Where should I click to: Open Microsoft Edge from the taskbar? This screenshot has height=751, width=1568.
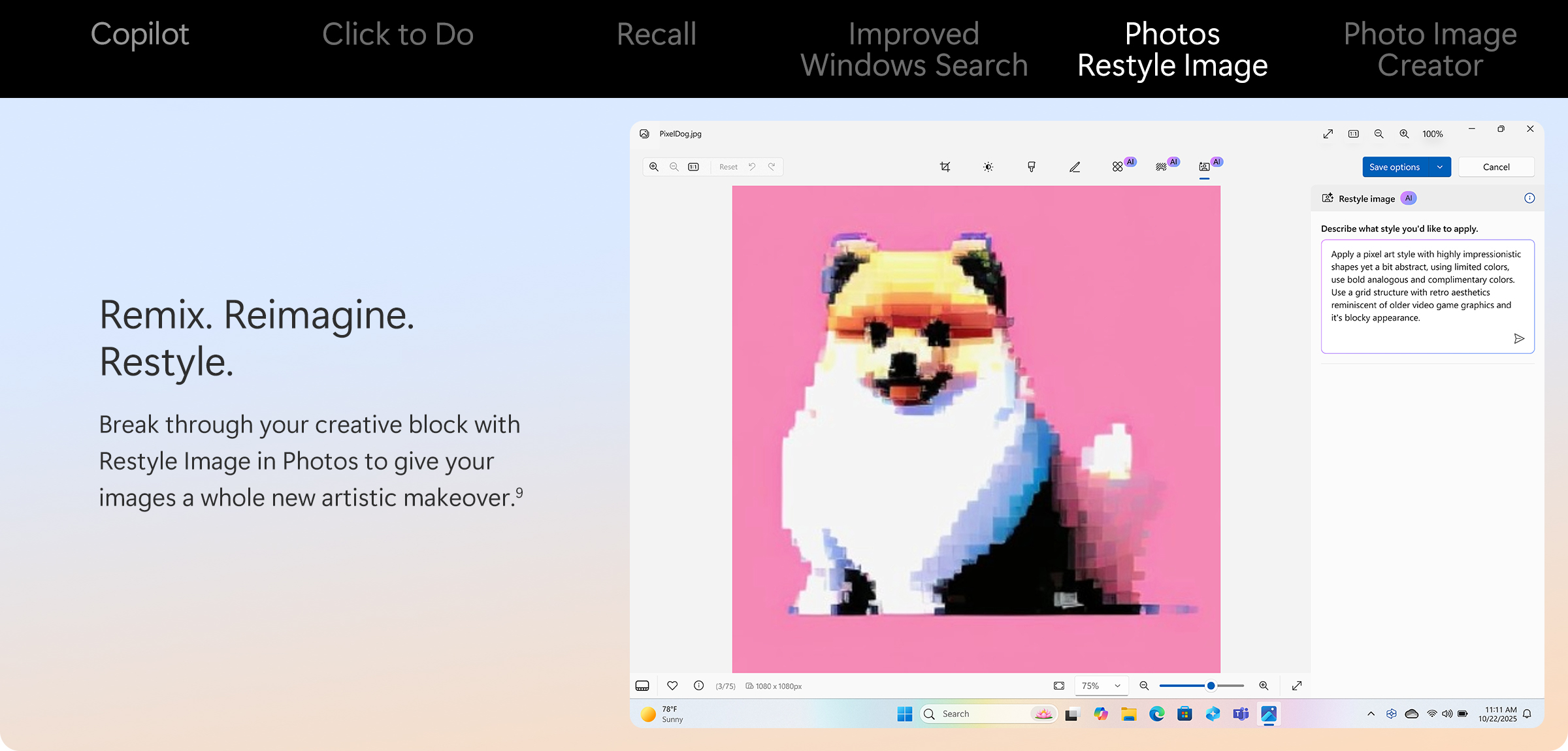click(1157, 714)
